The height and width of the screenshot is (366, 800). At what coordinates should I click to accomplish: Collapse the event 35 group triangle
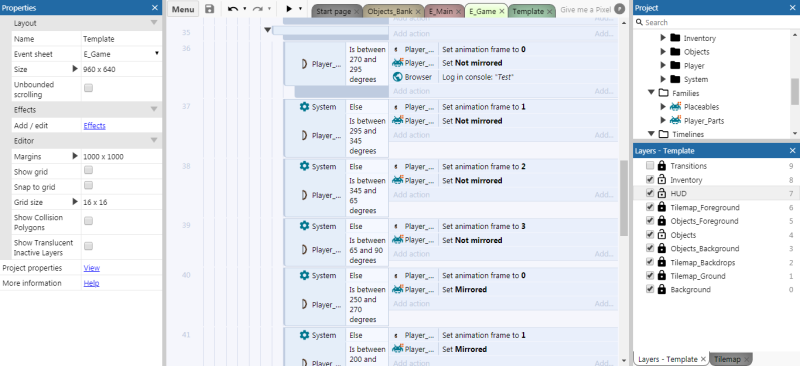pos(267,30)
